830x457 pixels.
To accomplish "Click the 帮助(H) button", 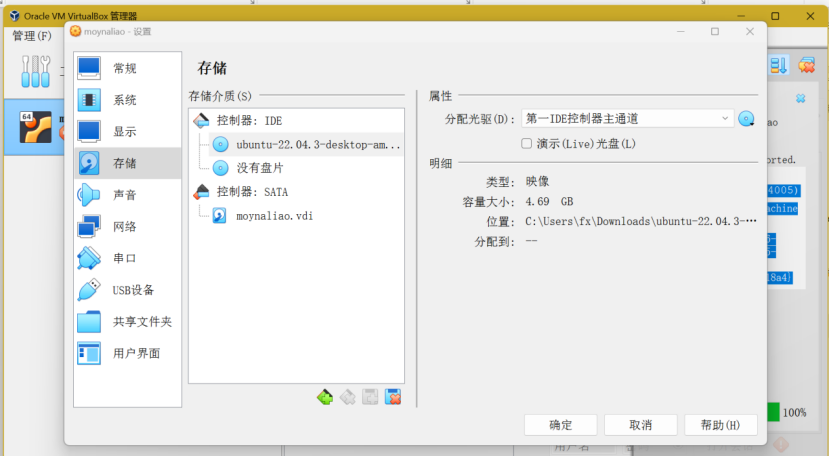I will click(720, 425).
